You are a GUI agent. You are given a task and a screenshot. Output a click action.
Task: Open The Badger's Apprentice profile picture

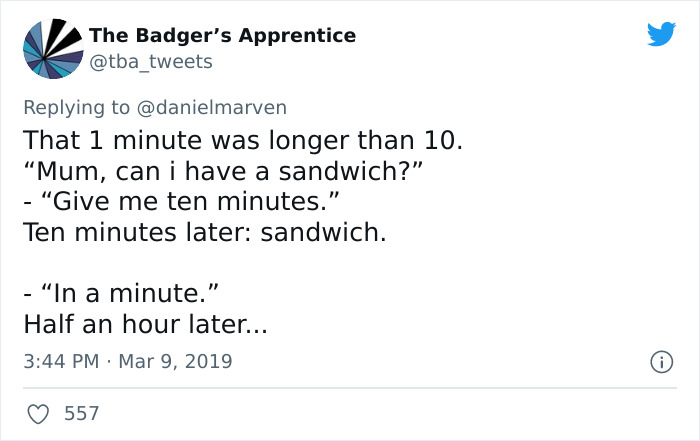point(48,49)
